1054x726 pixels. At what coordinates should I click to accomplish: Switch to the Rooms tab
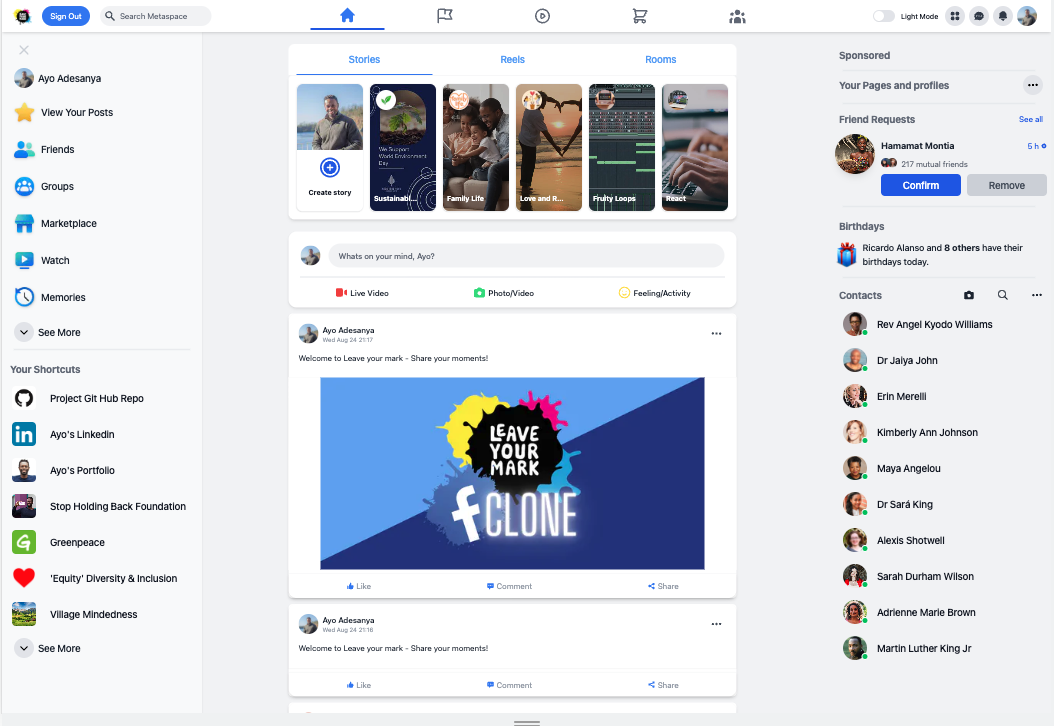[x=661, y=60]
